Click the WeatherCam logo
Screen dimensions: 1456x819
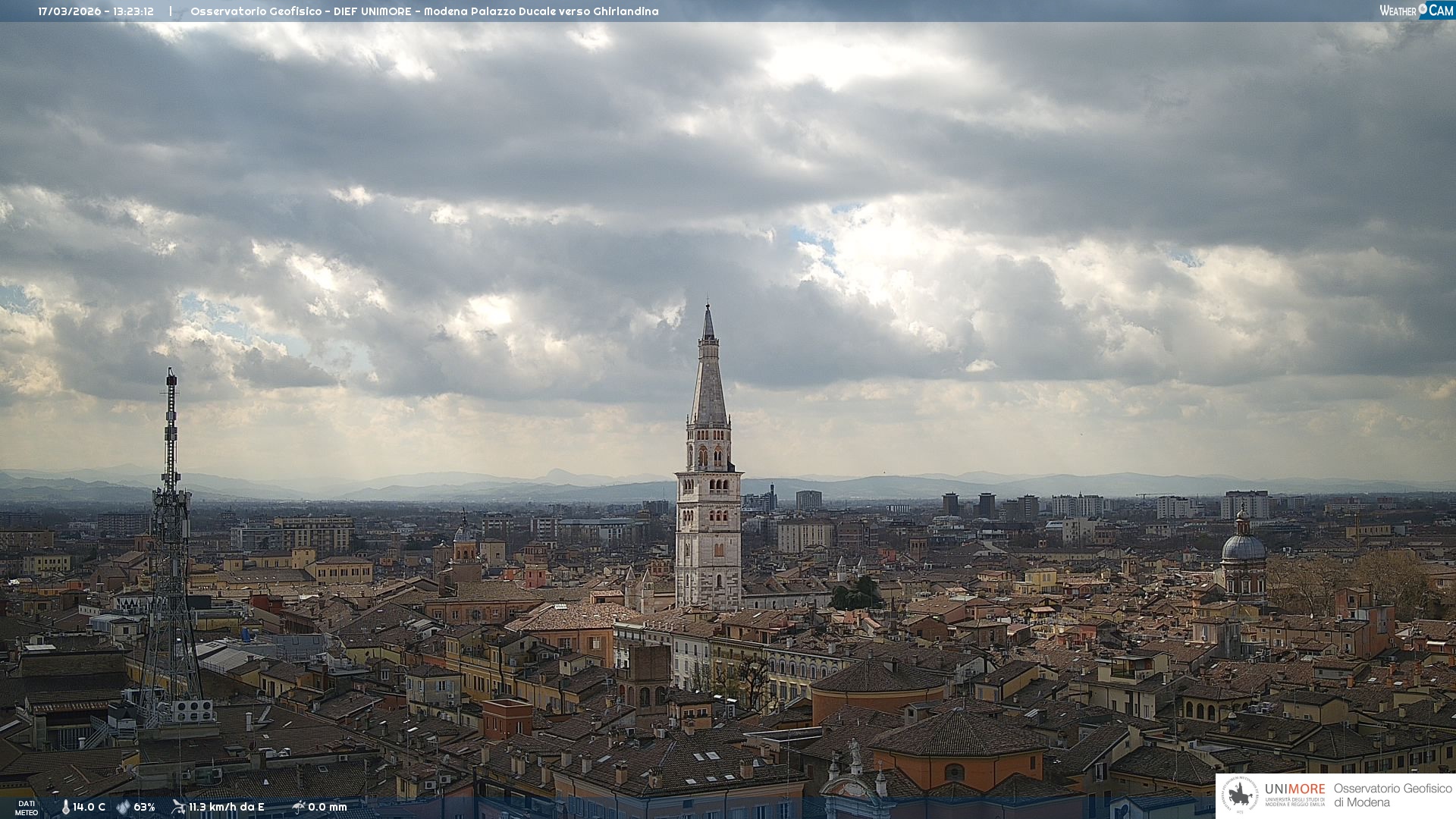click(x=1416, y=11)
